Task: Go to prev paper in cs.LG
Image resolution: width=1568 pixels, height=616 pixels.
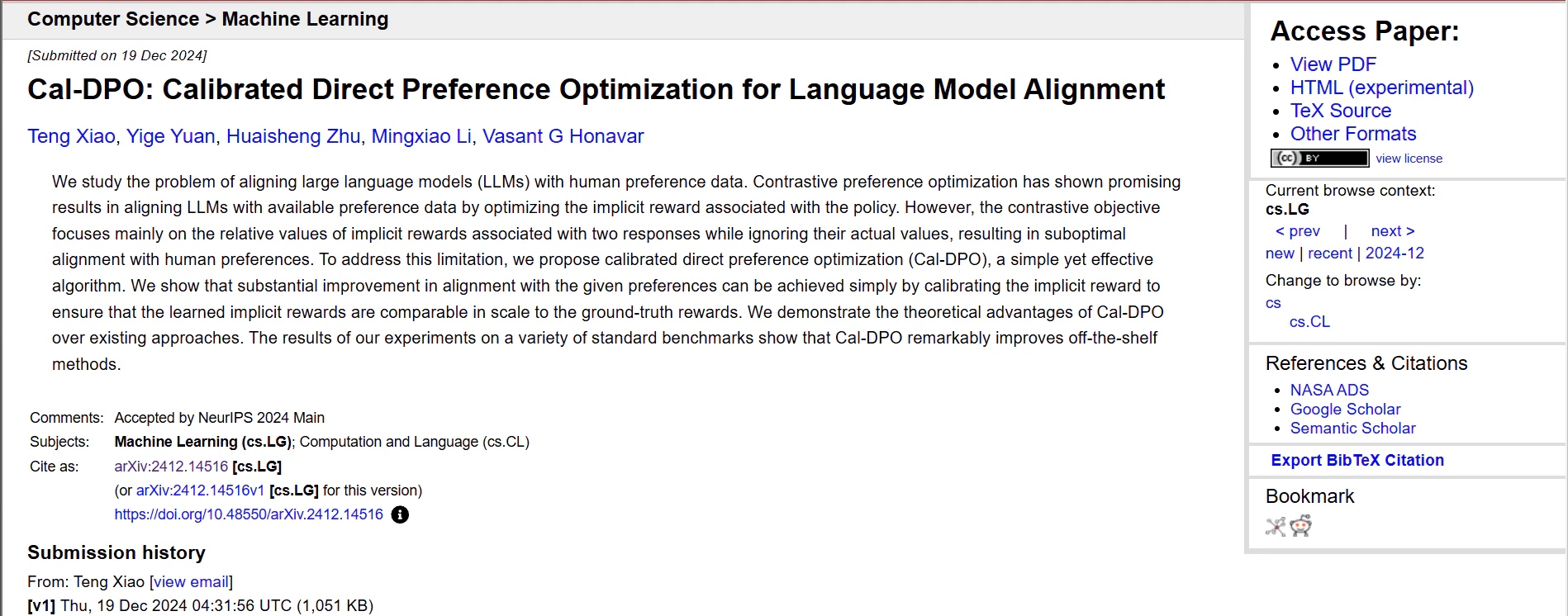Action: coord(1298,231)
